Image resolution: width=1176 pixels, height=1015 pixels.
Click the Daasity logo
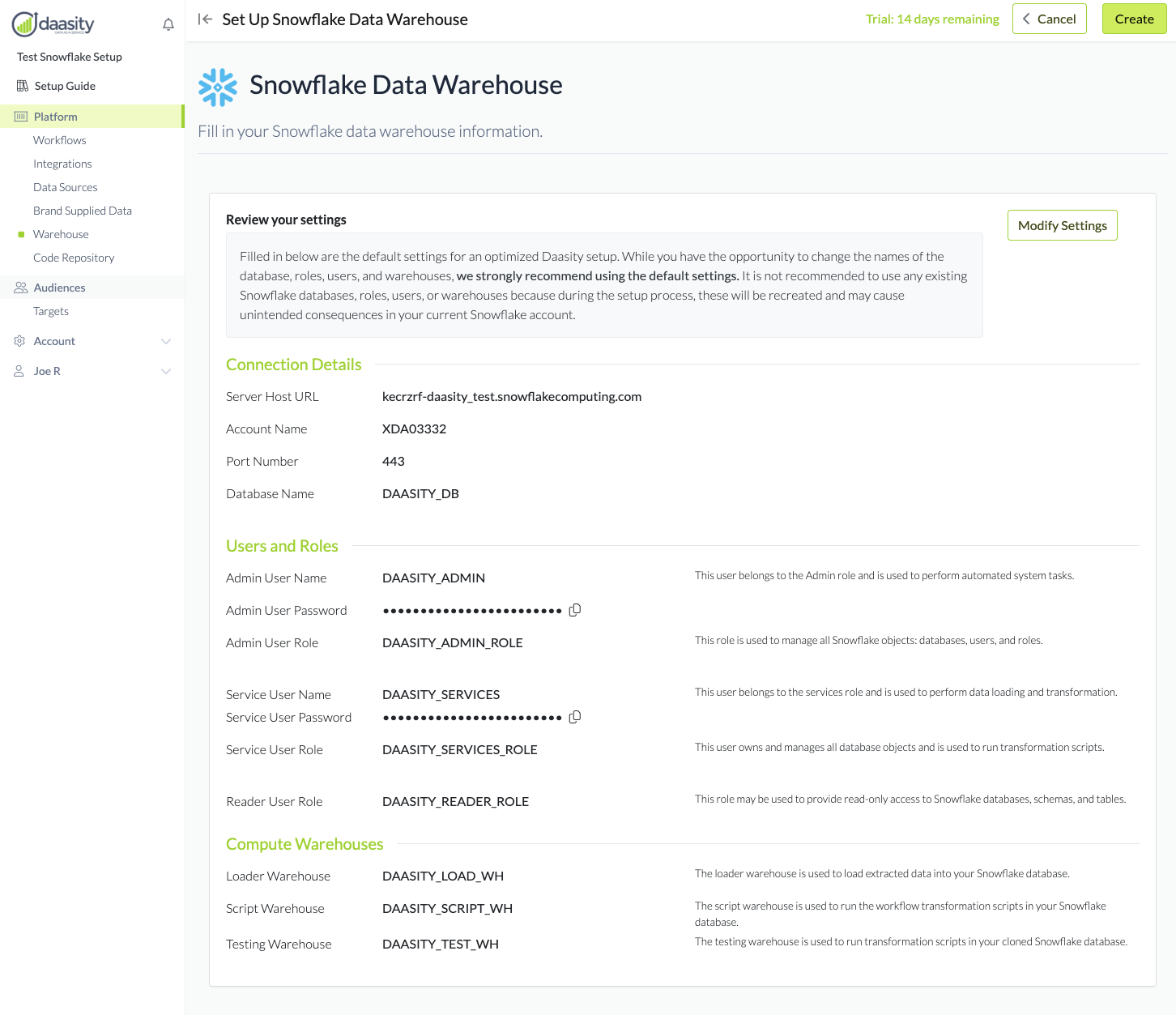53,24
